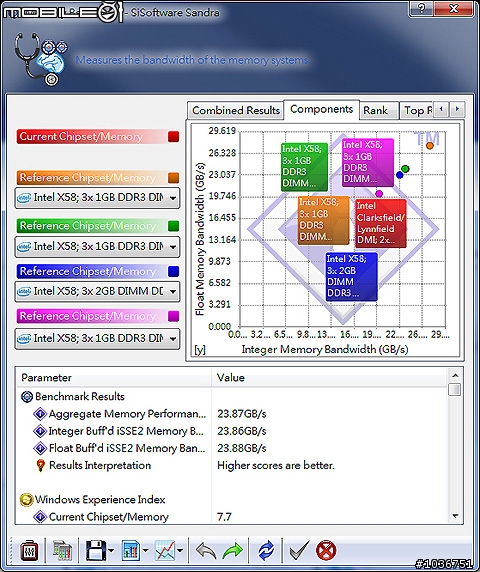Click the Benchmark Results target icon
This screenshot has width=480, height=572.
[x=27, y=397]
